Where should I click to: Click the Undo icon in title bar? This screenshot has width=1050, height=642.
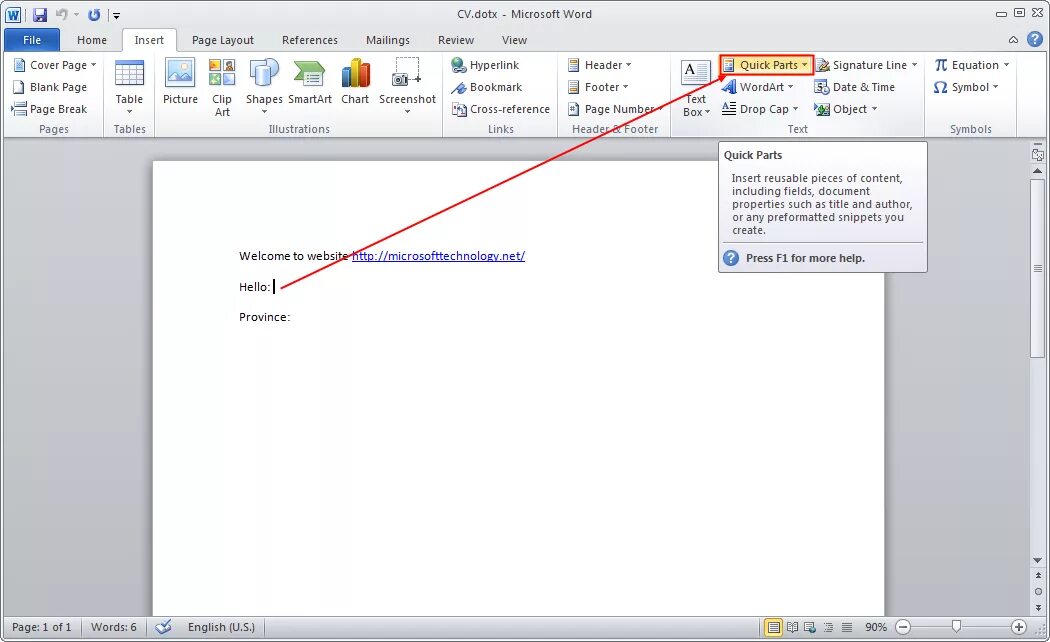pos(62,14)
